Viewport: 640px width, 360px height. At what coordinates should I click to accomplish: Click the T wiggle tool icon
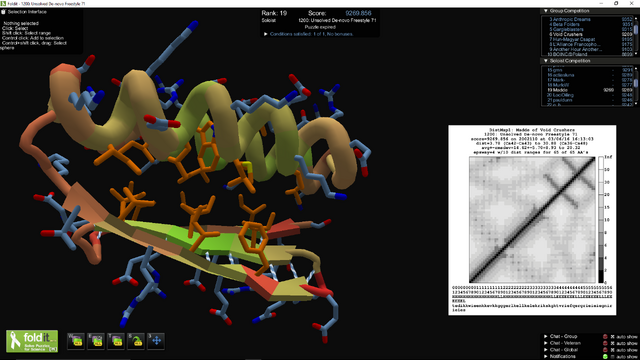116,341
